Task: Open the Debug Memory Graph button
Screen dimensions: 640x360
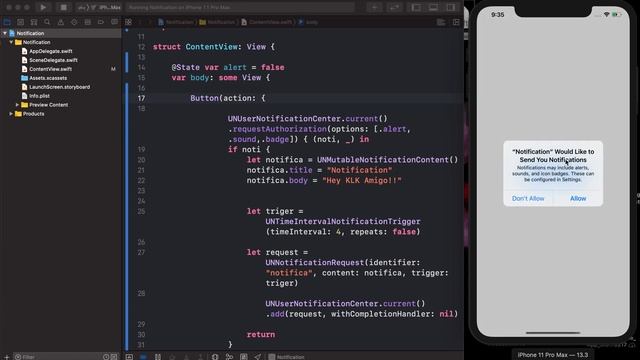Action: point(229,357)
